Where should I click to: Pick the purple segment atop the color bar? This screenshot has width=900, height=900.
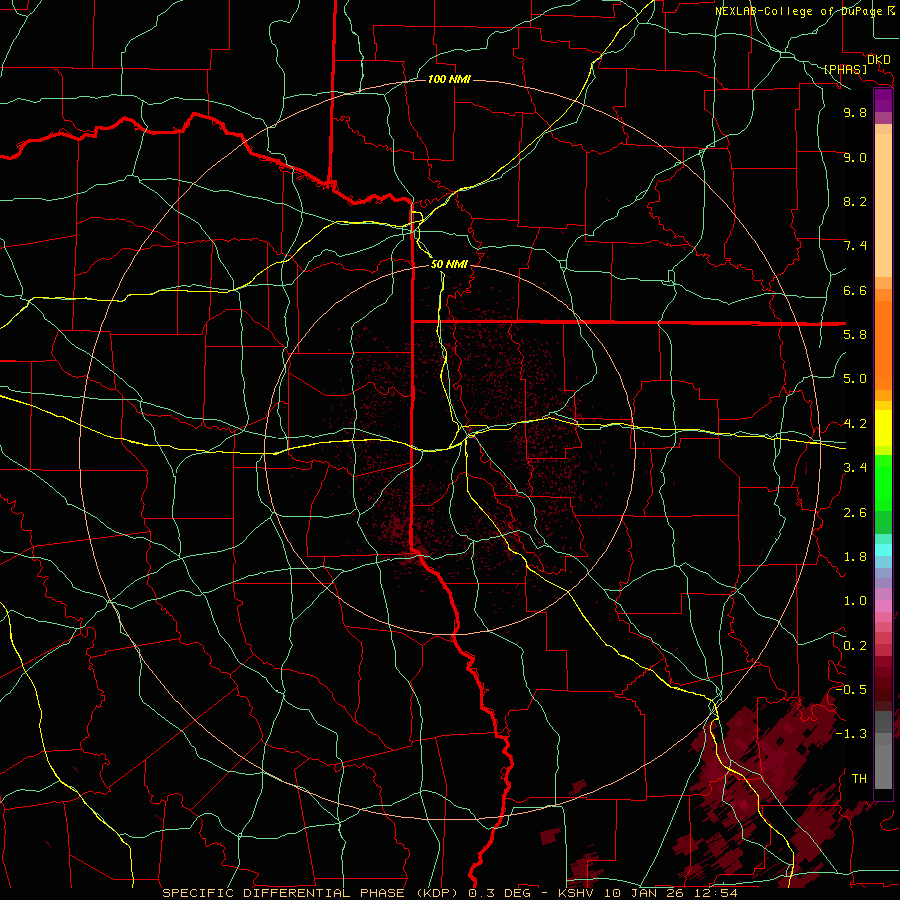tap(883, 100)
